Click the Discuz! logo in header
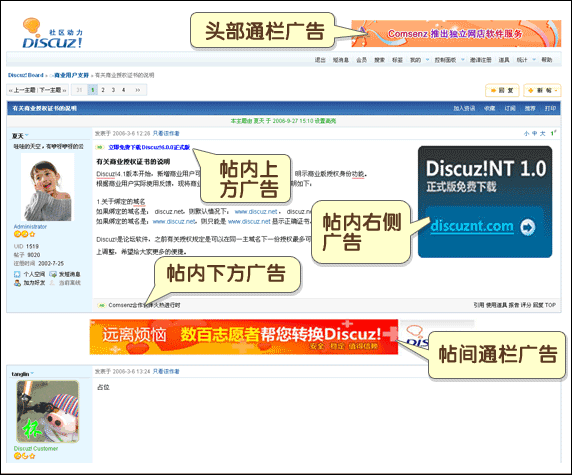572x475 pixels. tap(53, 34)
